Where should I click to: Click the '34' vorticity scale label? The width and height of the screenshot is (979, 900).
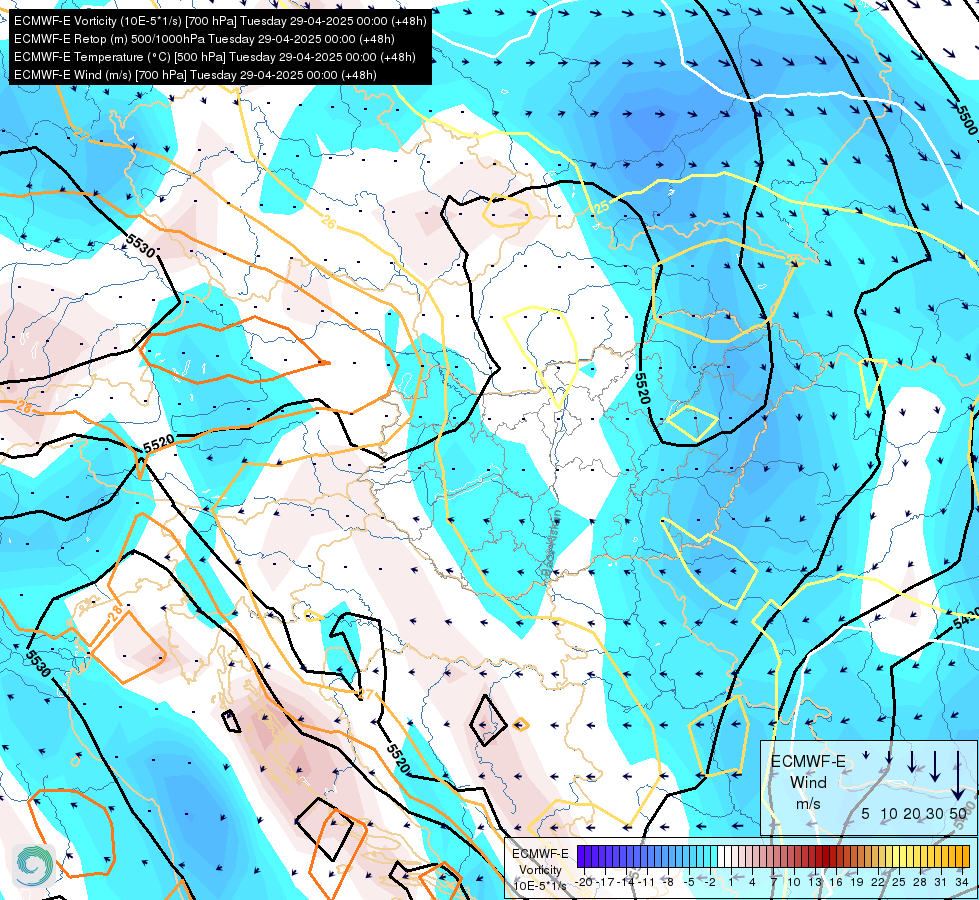[962, 883]
